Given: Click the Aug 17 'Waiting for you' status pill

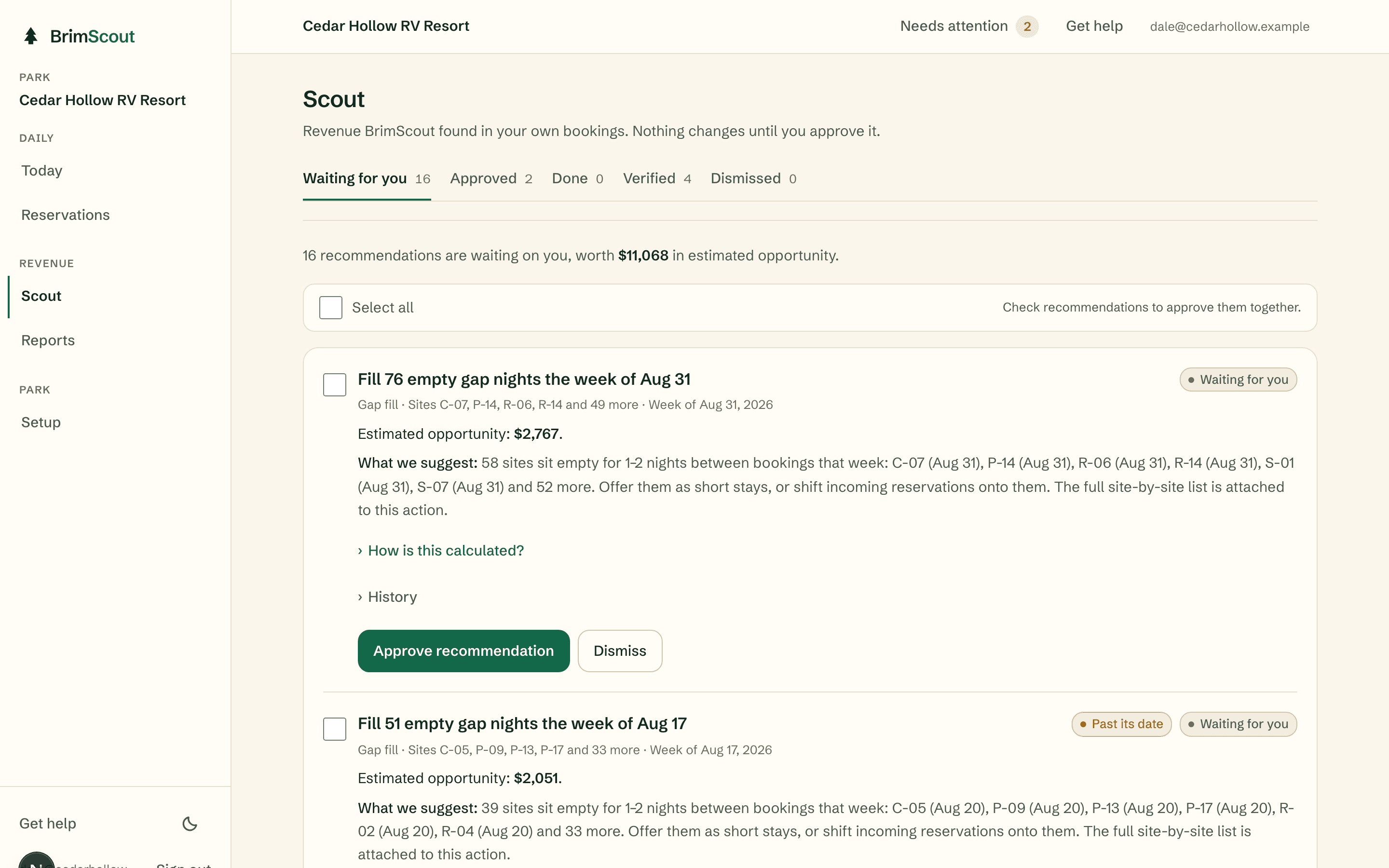Looking at the screenshot, I should coord(1238,724).
